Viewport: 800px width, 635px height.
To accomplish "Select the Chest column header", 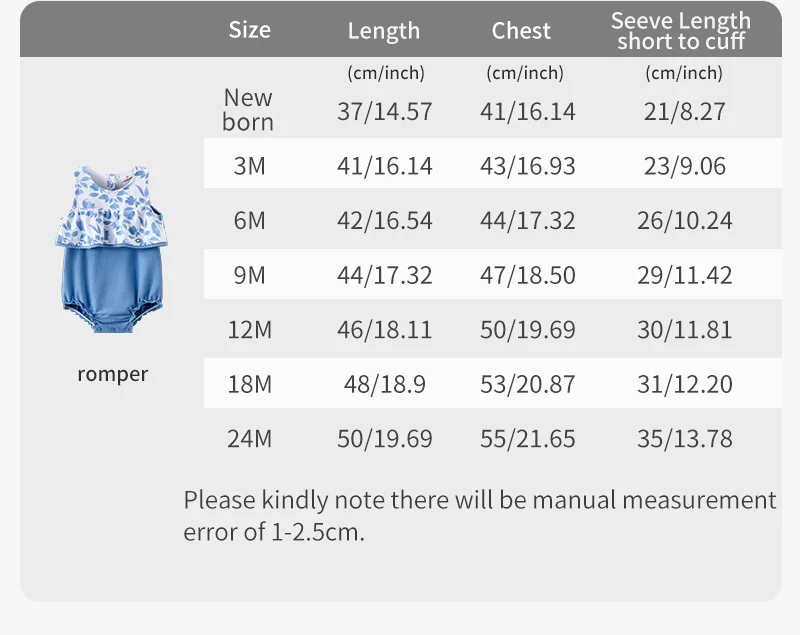I will [521, 31].
